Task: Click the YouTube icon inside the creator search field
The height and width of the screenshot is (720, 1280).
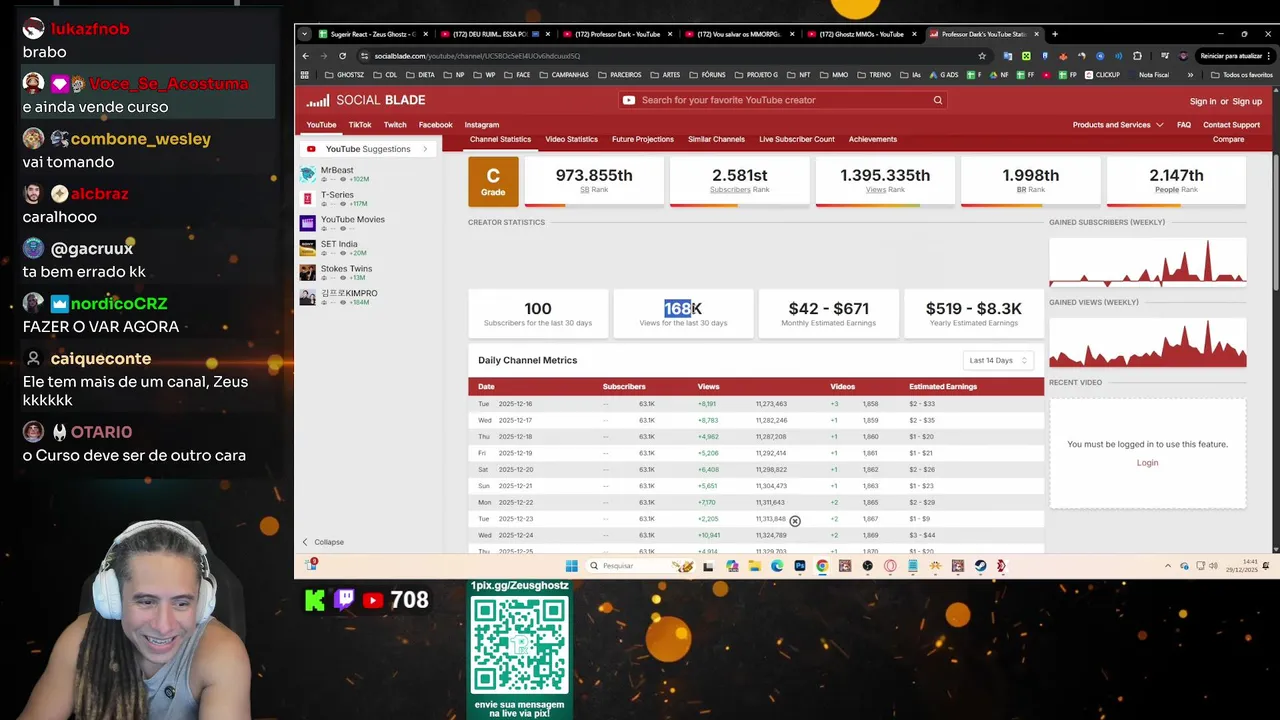Action: (x=629, y=100)
